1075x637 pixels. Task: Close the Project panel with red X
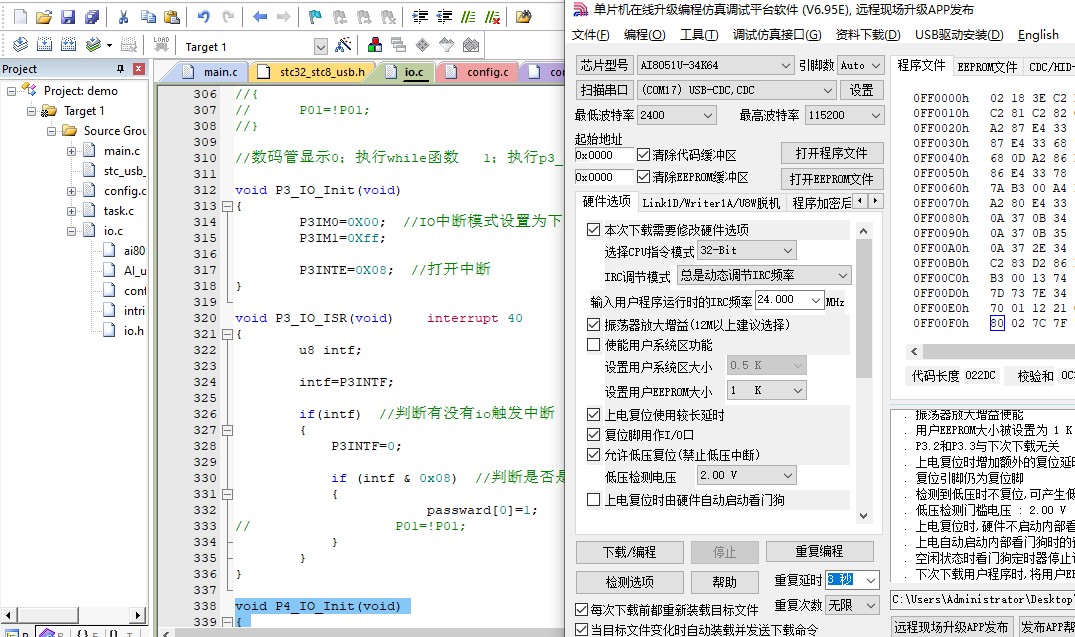(138, 69)
